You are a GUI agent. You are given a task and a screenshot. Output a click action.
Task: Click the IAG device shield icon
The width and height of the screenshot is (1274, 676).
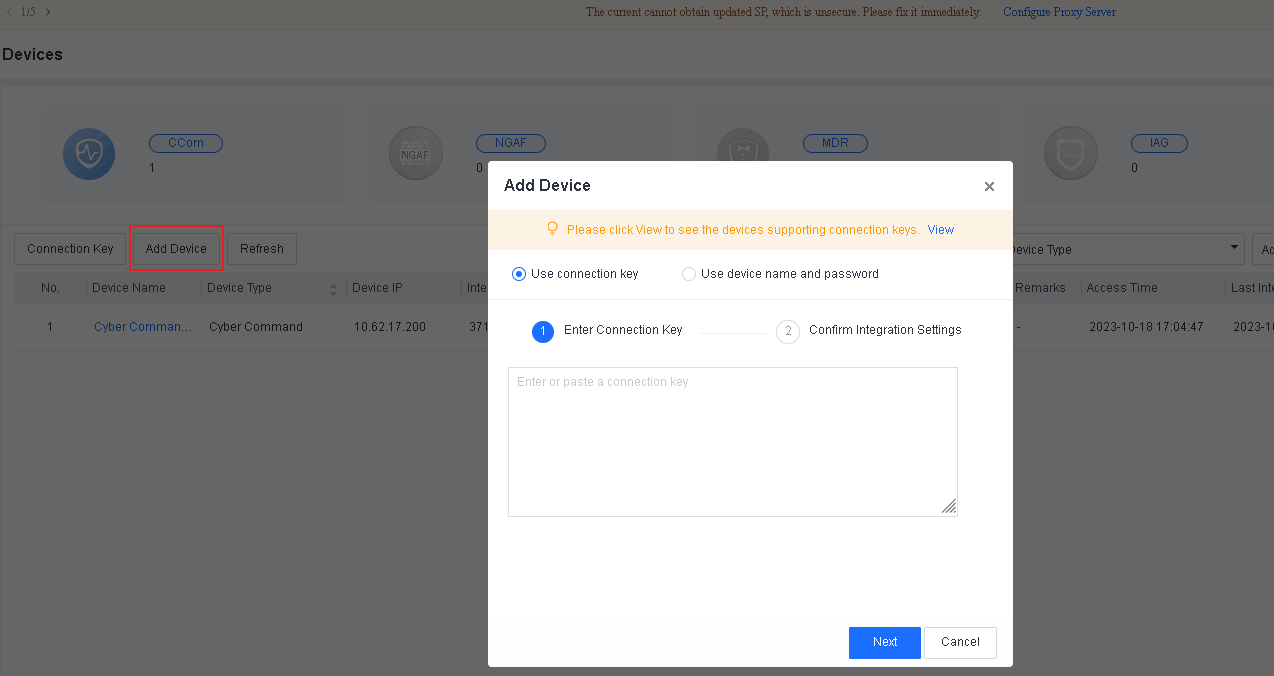pyautogui.click(x=1069, y=155)
